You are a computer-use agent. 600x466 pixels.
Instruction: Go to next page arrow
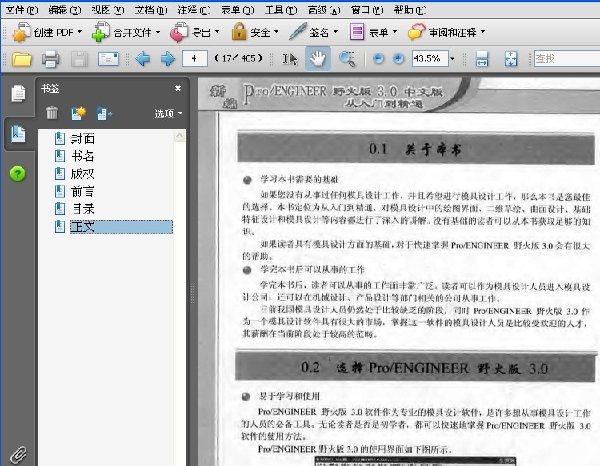click(x=168, y=59)
